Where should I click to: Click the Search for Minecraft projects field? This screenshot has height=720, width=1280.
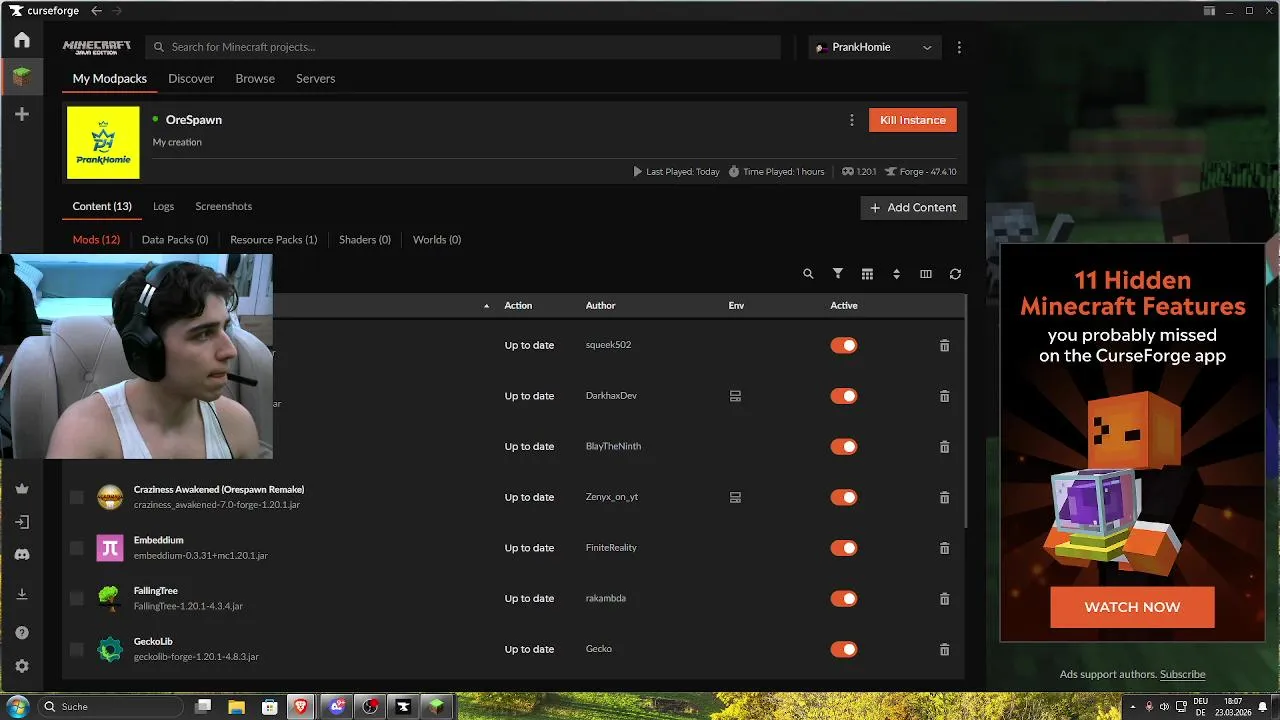coord(463,47)
